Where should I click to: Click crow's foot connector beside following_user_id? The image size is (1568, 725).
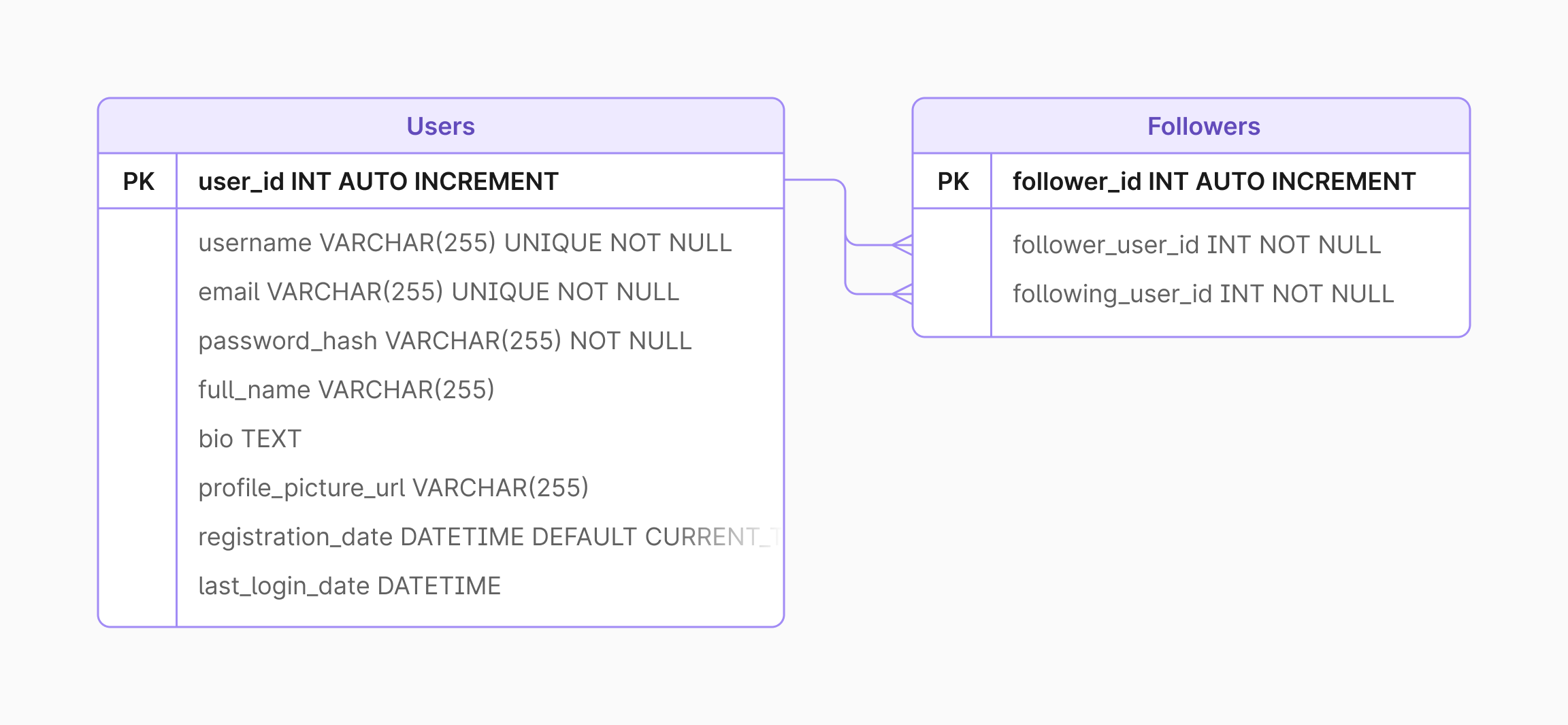(x=902, y=294)
